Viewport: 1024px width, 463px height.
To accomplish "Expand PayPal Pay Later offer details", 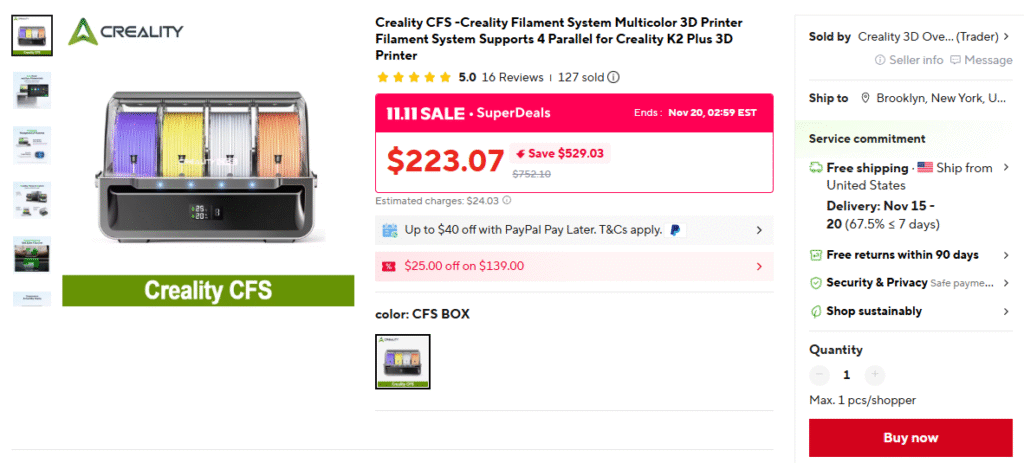I will pyautogui.click(x=759, y=230).
